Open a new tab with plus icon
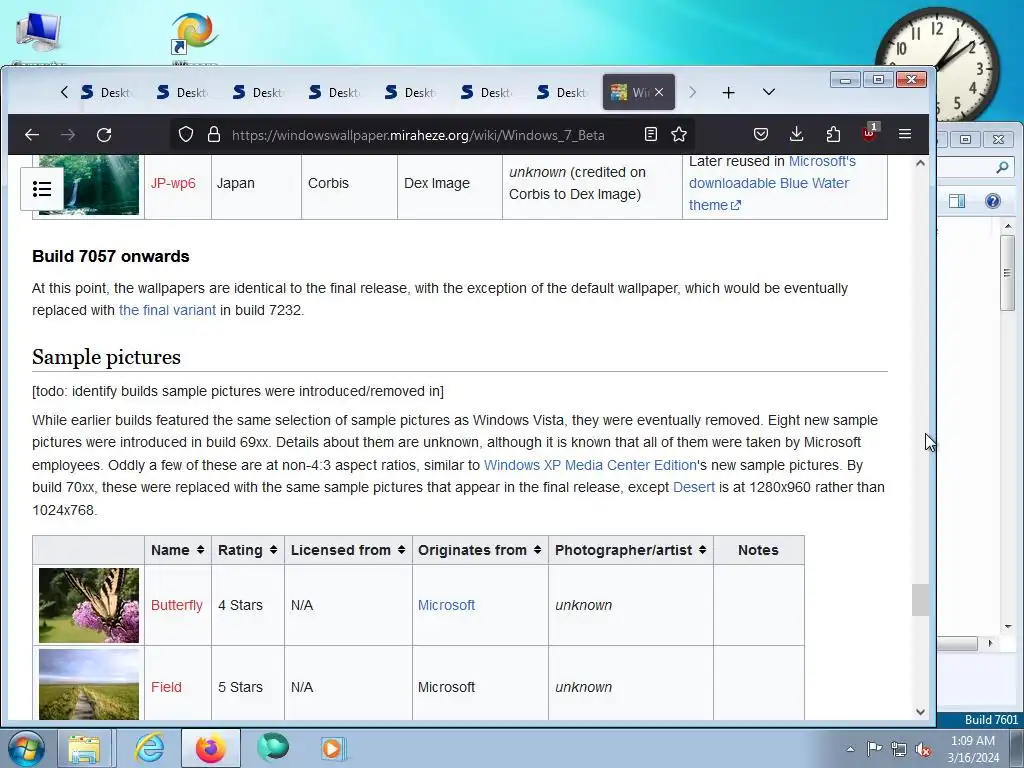 coord(729,93)
